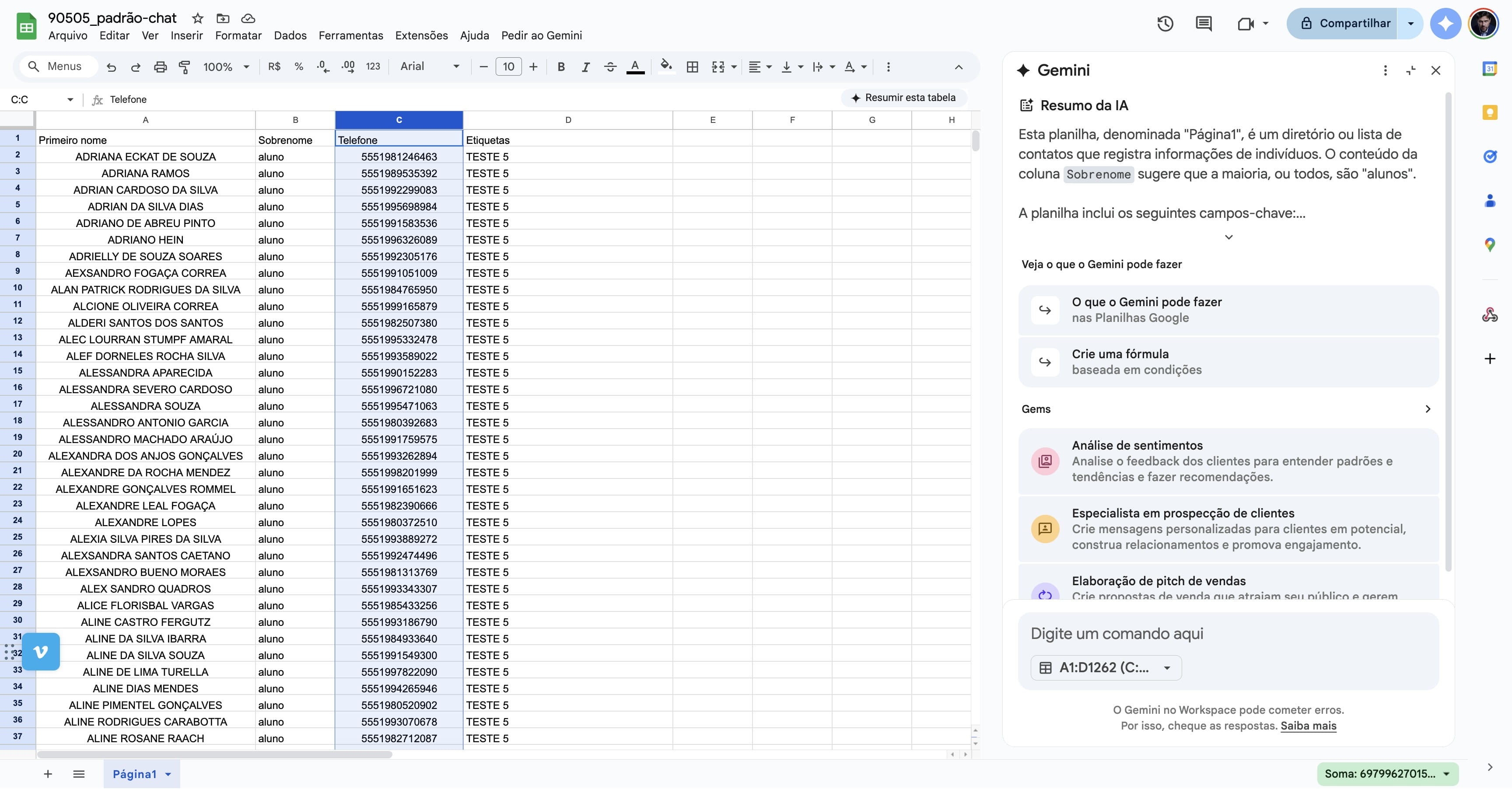View cloud save status icon
The image size is (1512, 789).
pyautogui.click(x=248, y=18)
